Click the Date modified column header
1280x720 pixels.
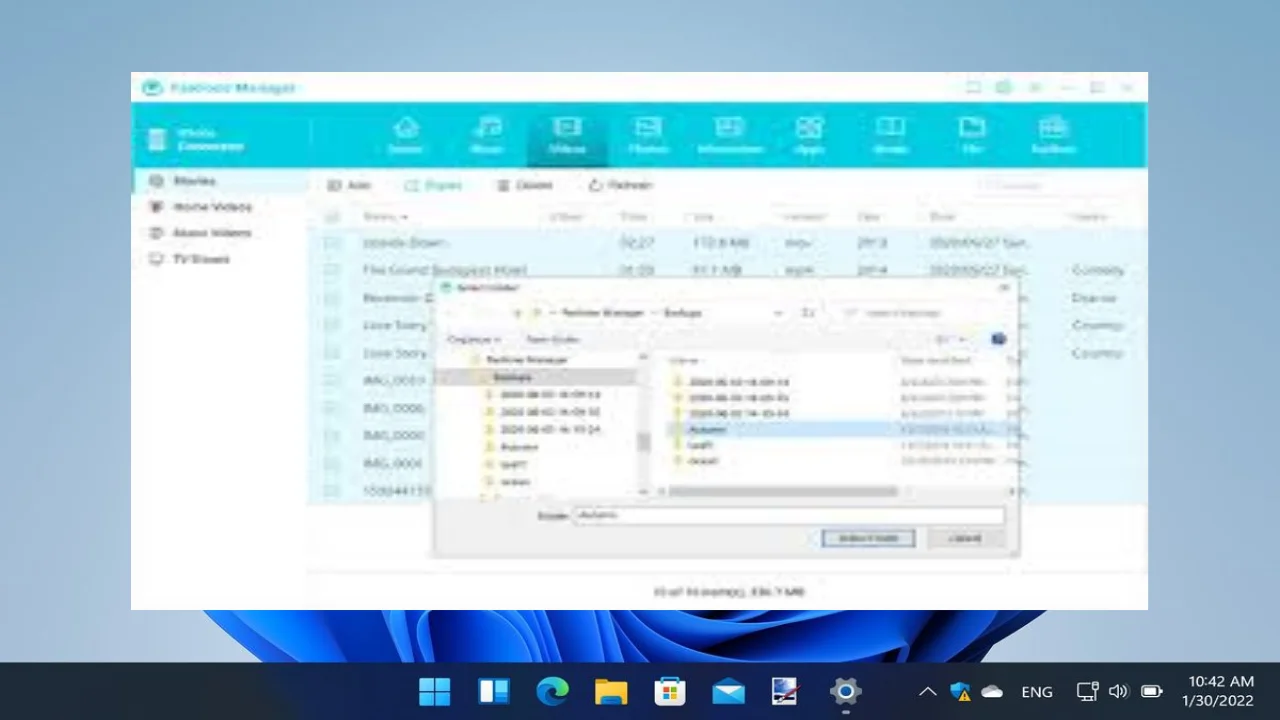pyautogui.click(x=936, y=360)
